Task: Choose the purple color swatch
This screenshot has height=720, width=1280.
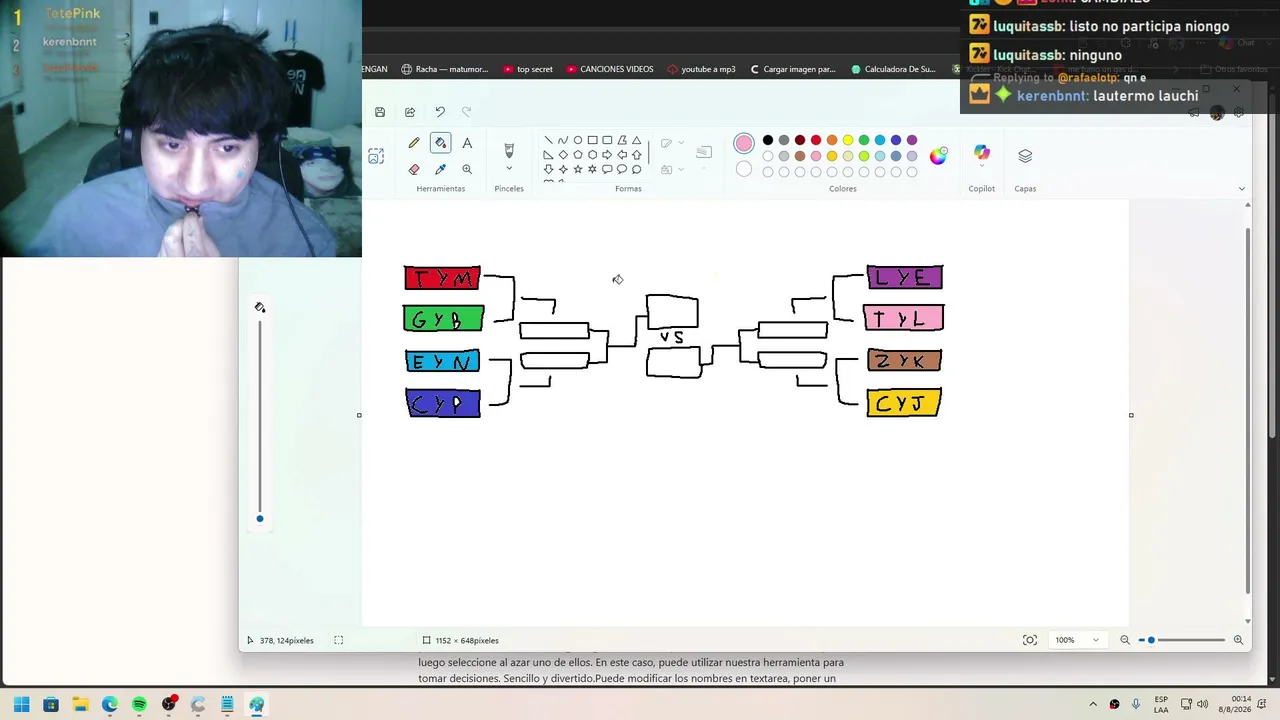Action: (x=912, y=140)
